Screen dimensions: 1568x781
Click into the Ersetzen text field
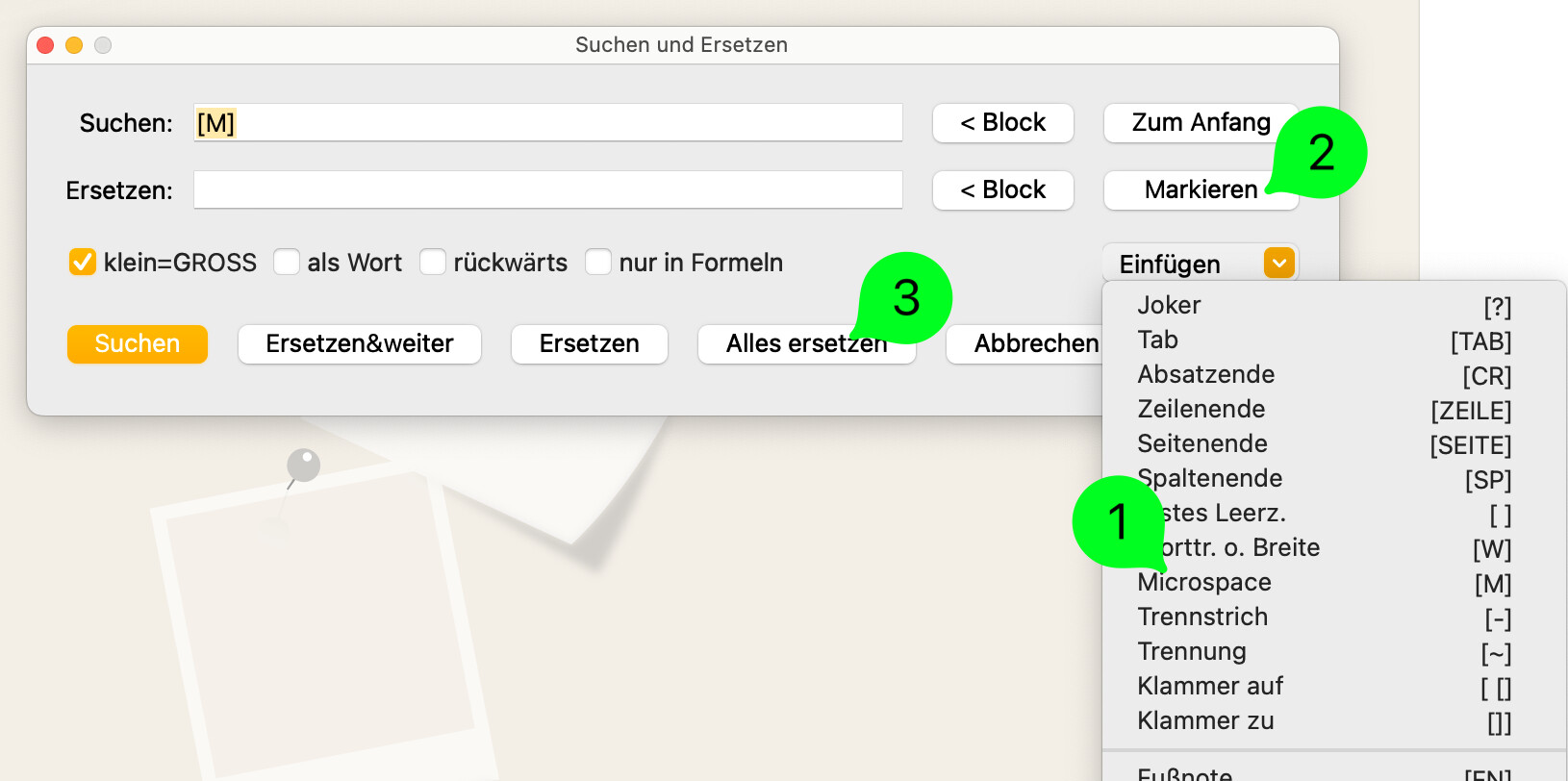coord(548,189)
